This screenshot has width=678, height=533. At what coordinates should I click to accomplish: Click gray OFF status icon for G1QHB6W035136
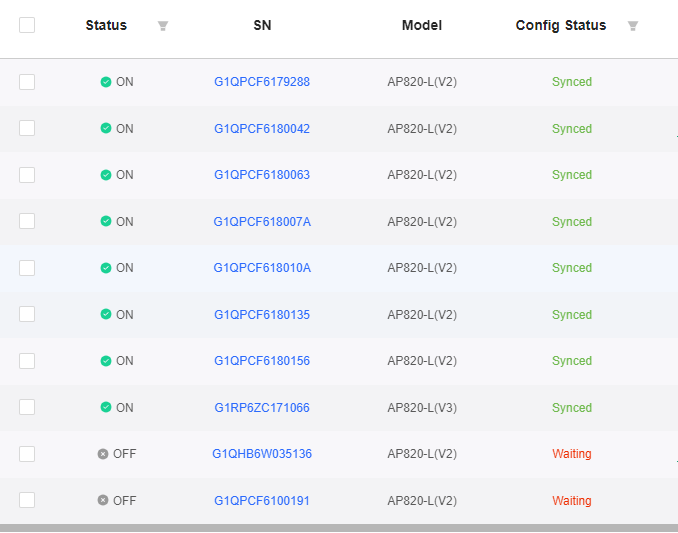(x=103, y=454)
